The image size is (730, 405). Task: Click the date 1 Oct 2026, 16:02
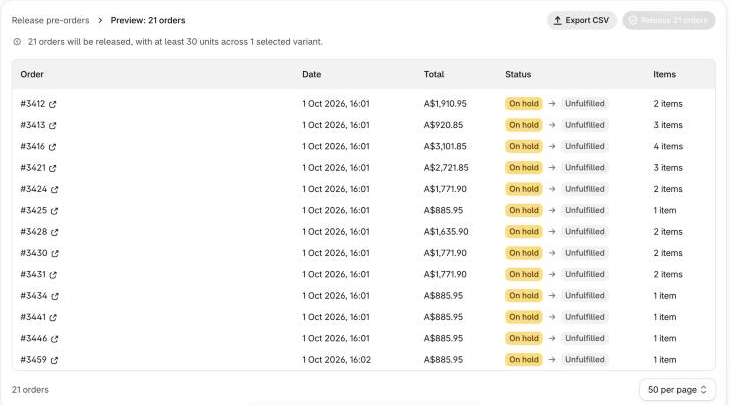337,360
